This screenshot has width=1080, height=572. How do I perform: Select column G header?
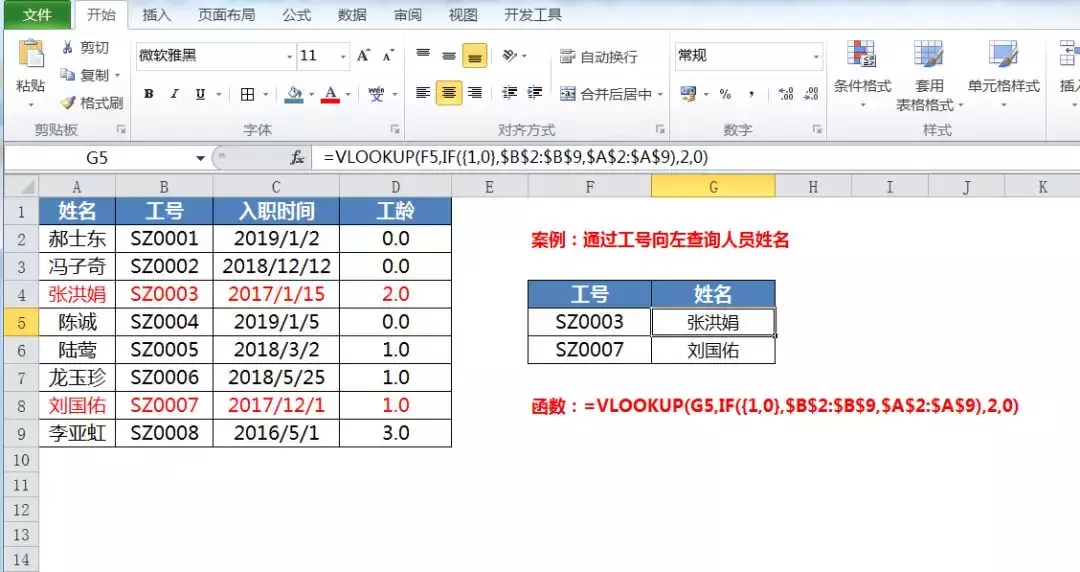tap(713, 186)
